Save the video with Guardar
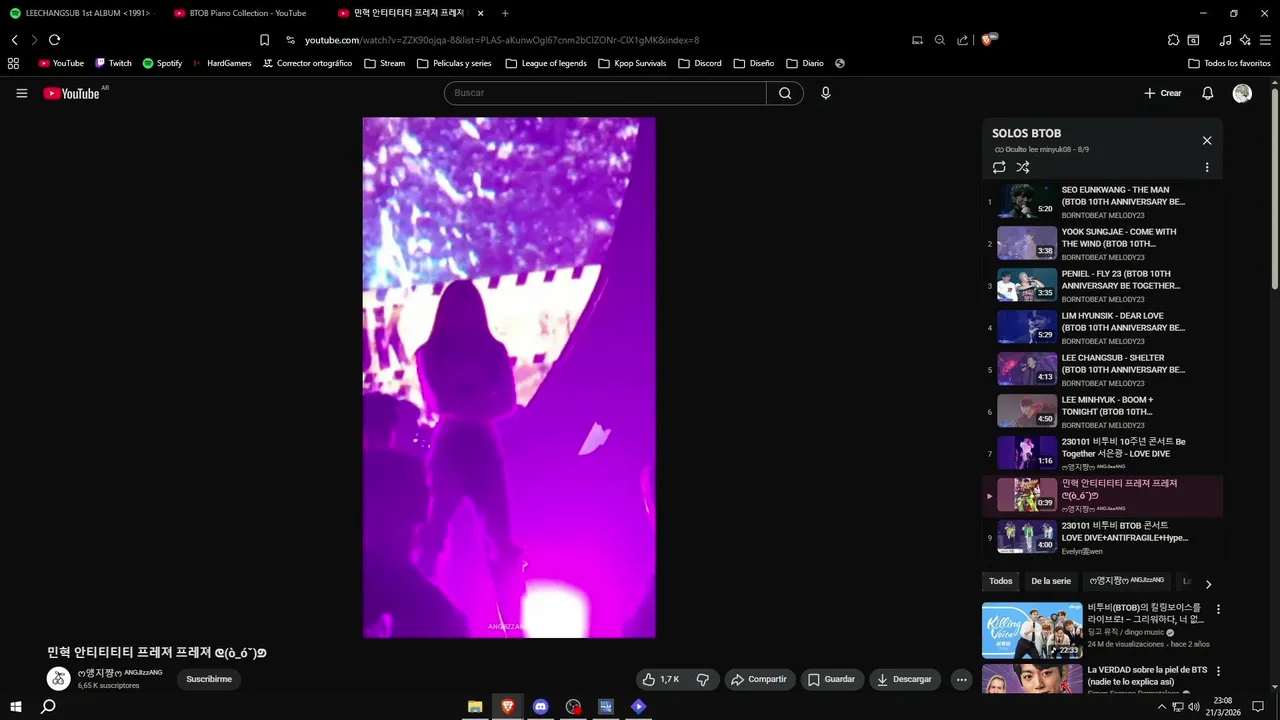Image resolution: width=1280 pixels, height=720 pixels. pyautogui.click(x=832, y=679)
